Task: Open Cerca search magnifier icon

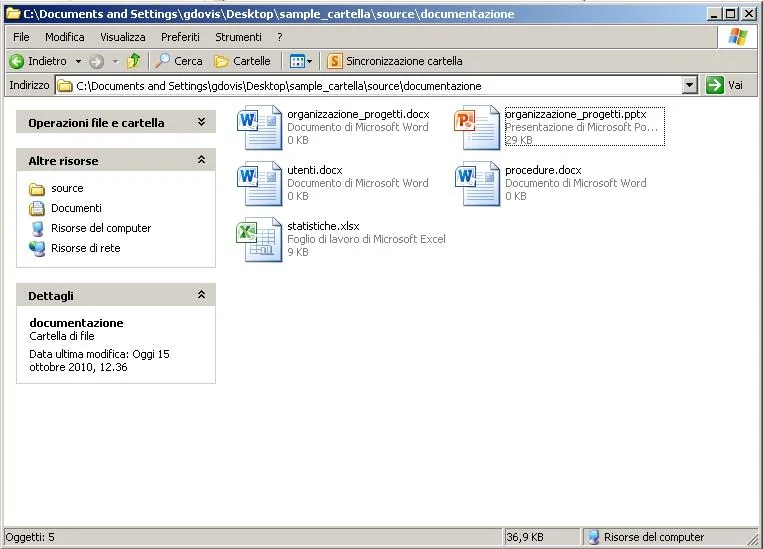Action: (x=162, y=61)
